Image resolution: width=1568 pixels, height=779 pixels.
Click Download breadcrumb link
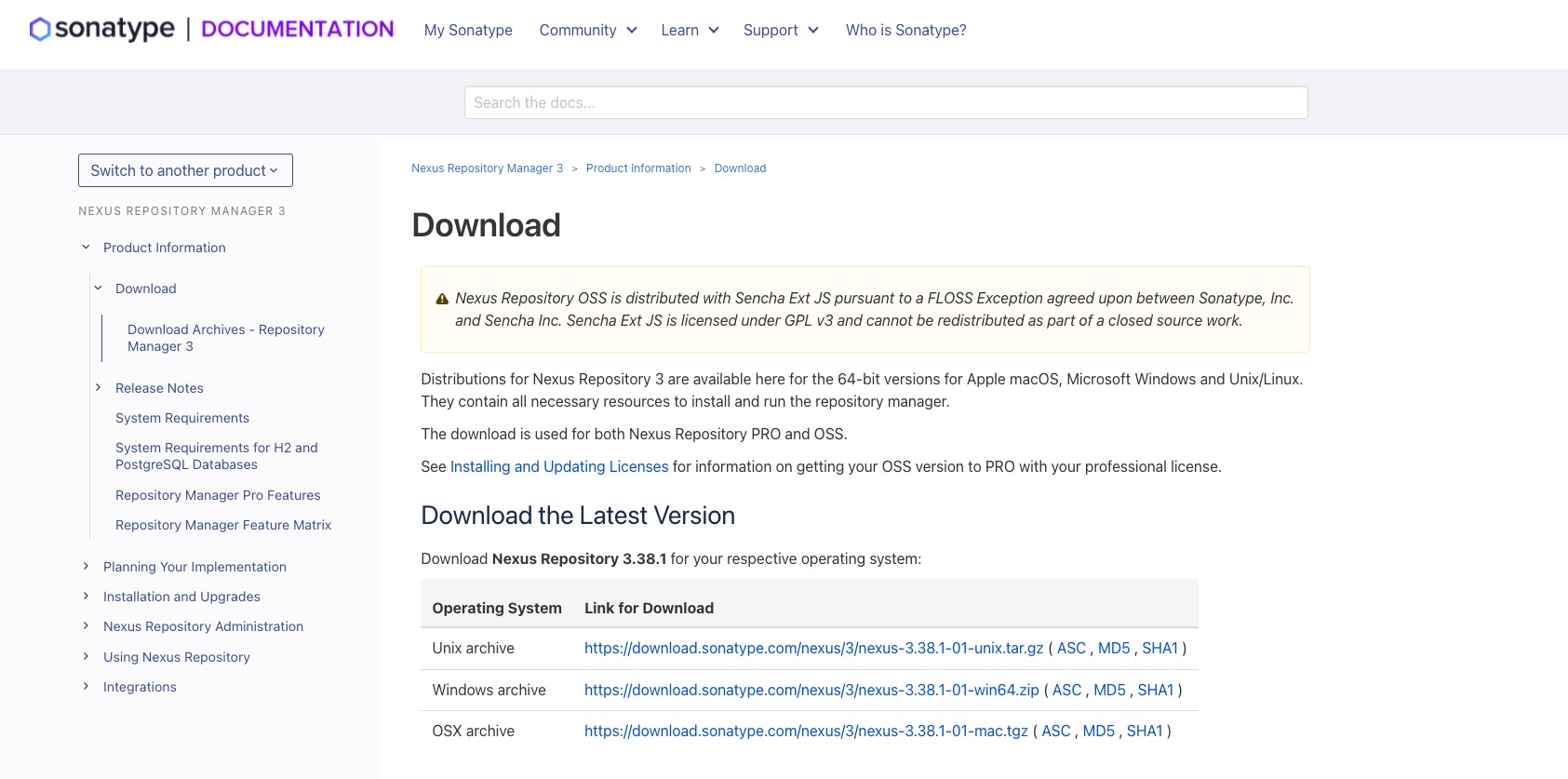click(x=740, y=168)
